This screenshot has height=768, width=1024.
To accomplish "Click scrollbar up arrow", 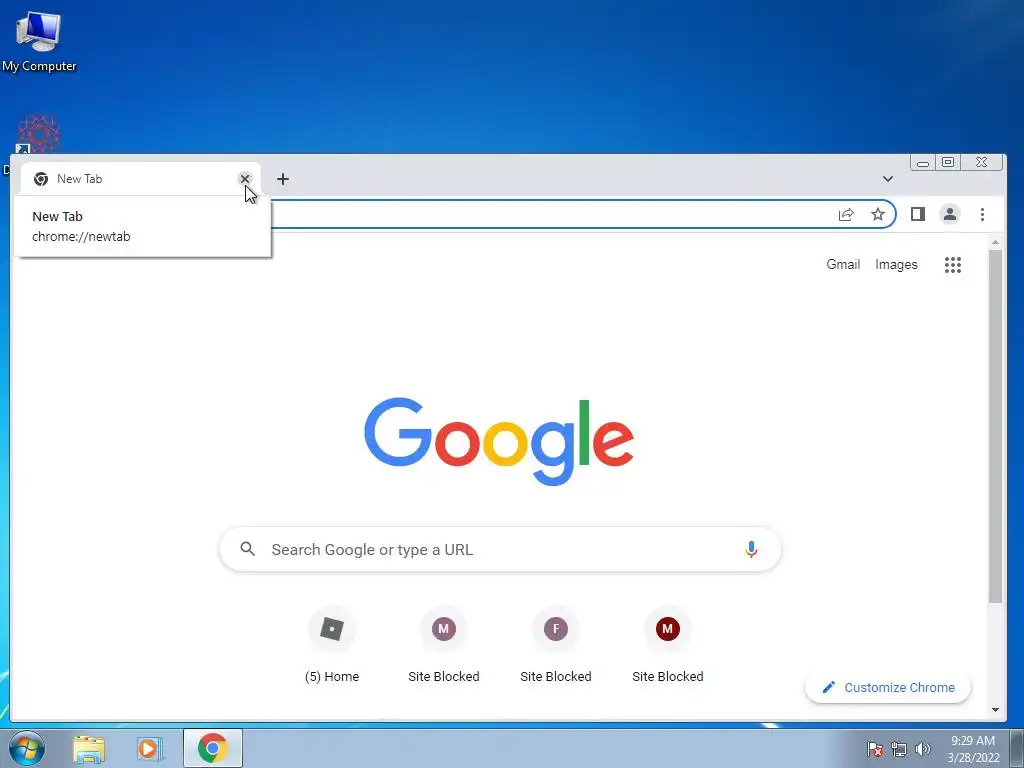I will tap(995, 242).
